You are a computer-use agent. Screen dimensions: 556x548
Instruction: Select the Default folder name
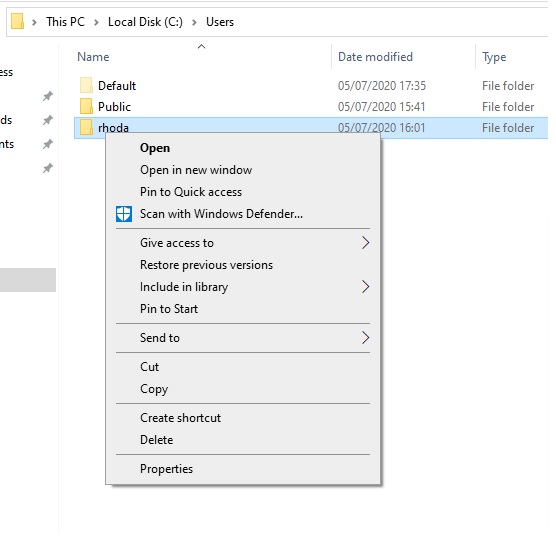pyautogui.click(x=117, y=86)
